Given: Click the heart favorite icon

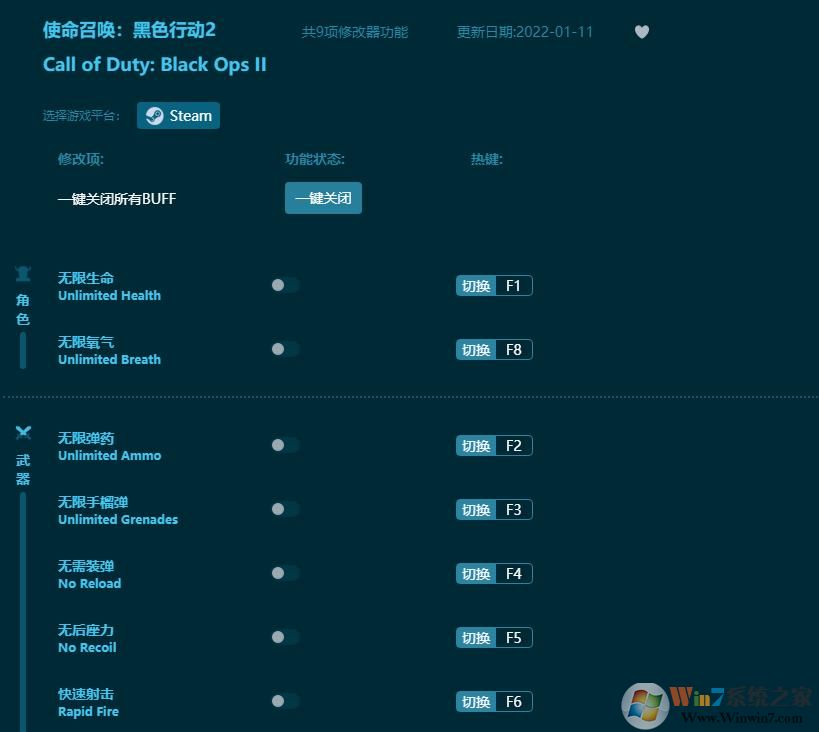Looking at the screenshot, I should [x=641, y=32].
